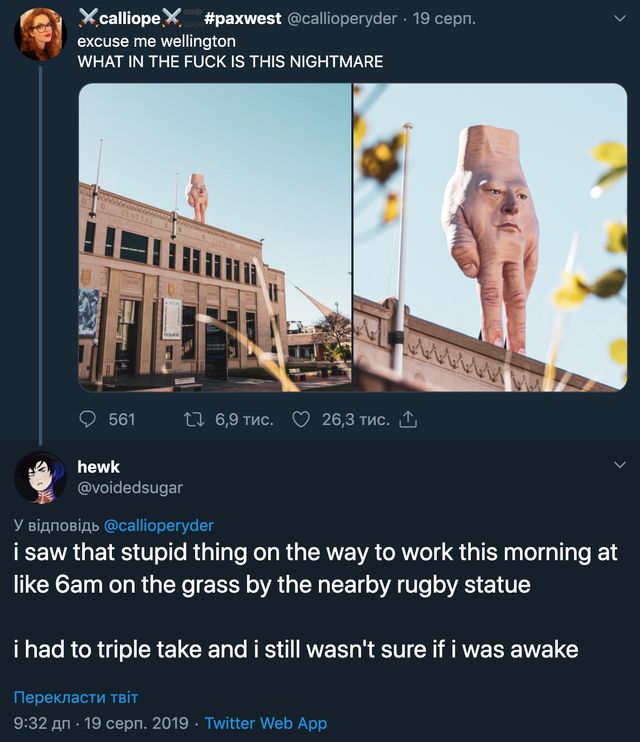
Task: Open the "9:32 дп · 19 серп. 2019" timestamp
Action: (x=101, y=722)
